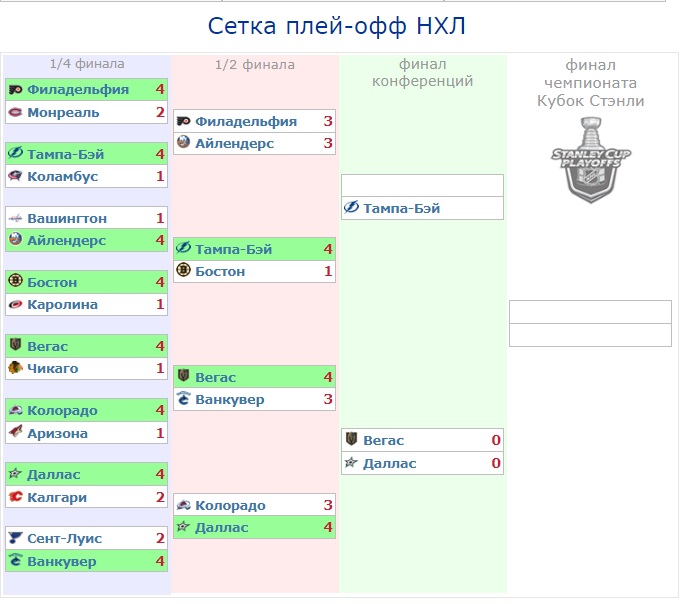Viewport: 683px width, 604px height.
Task: Click the Stanley Cup Playoffs logo
Action: click(590, 158)
